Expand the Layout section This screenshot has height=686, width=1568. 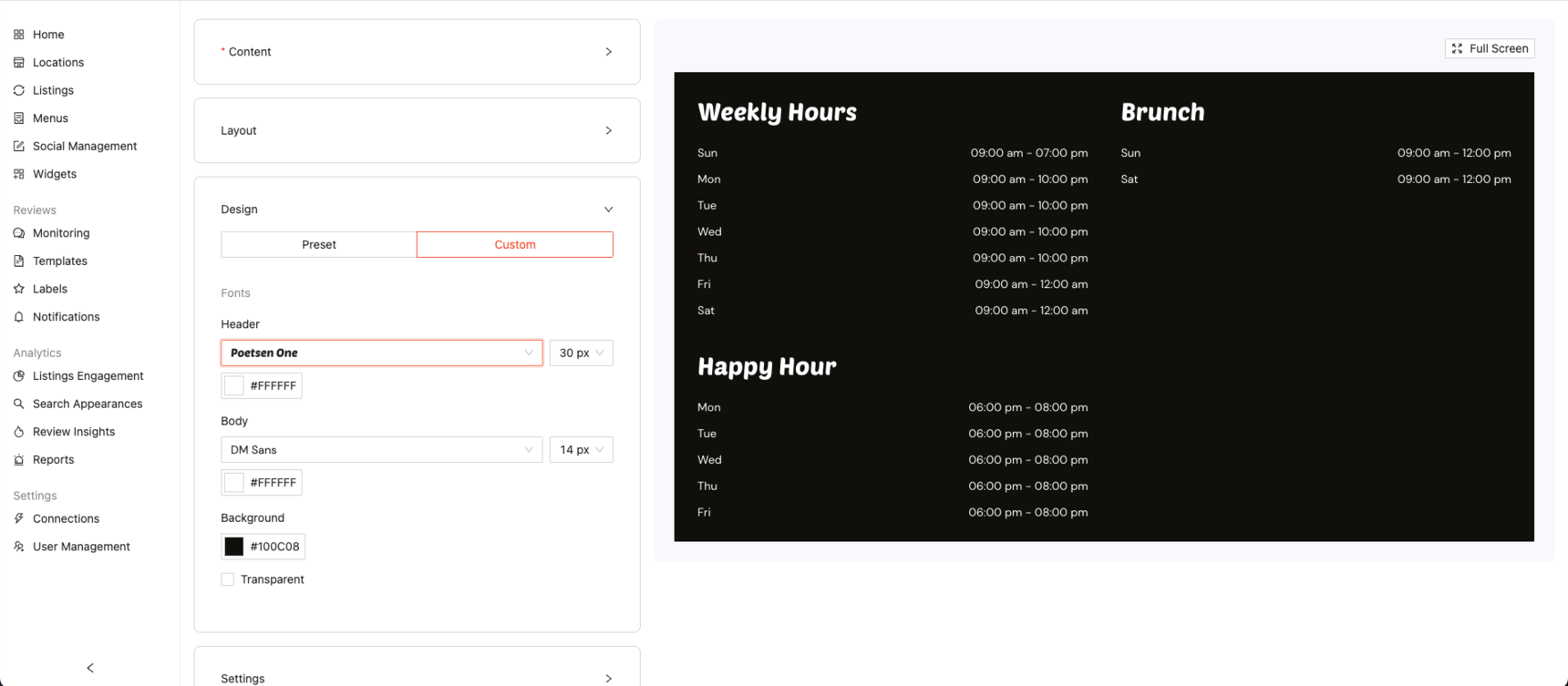pos(418,130)
